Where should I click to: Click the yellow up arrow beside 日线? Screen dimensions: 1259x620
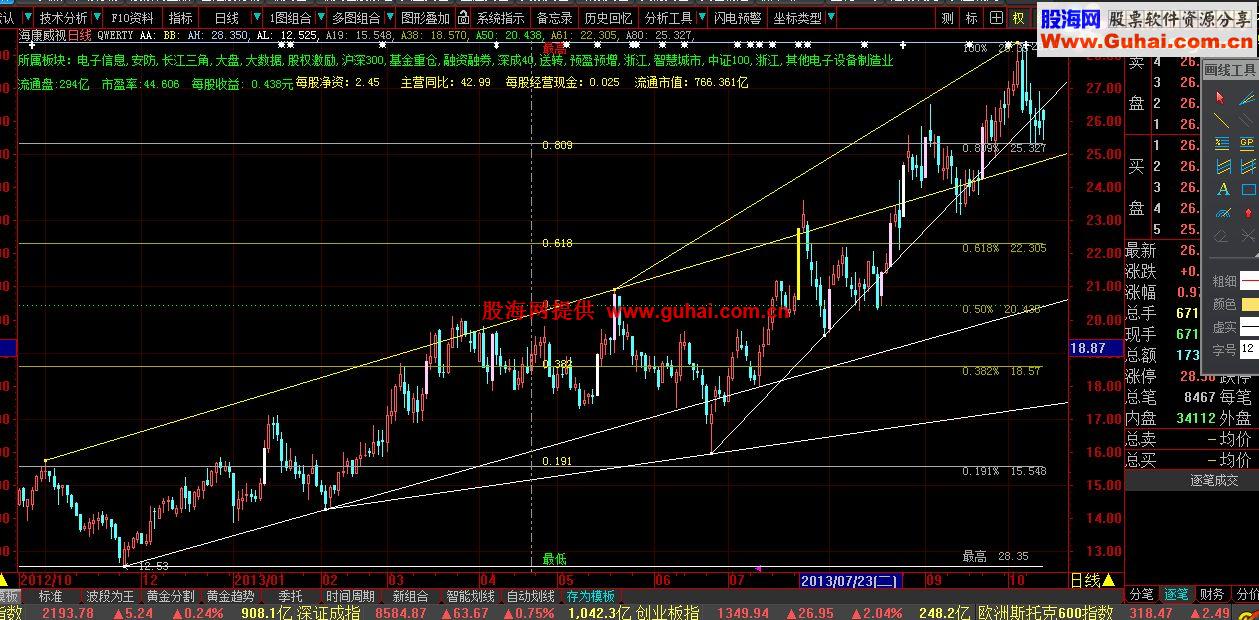point(1108,580)
